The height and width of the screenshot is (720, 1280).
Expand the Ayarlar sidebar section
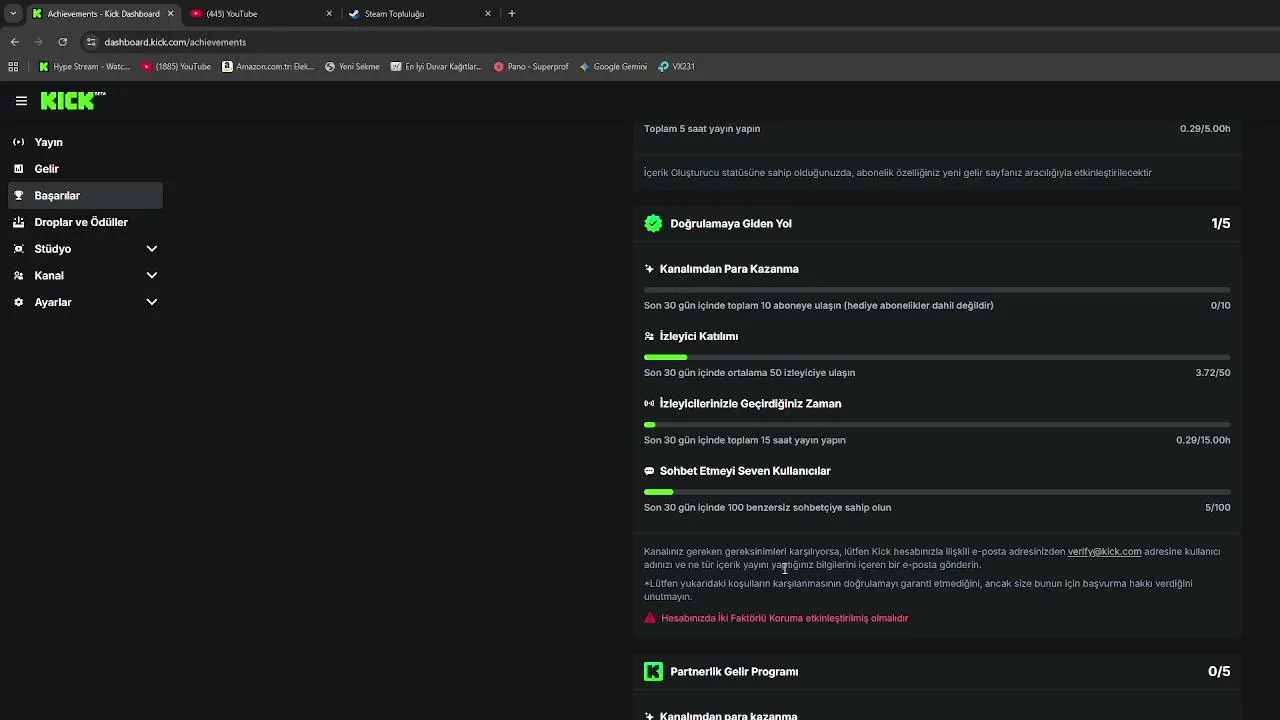(152, 302)
